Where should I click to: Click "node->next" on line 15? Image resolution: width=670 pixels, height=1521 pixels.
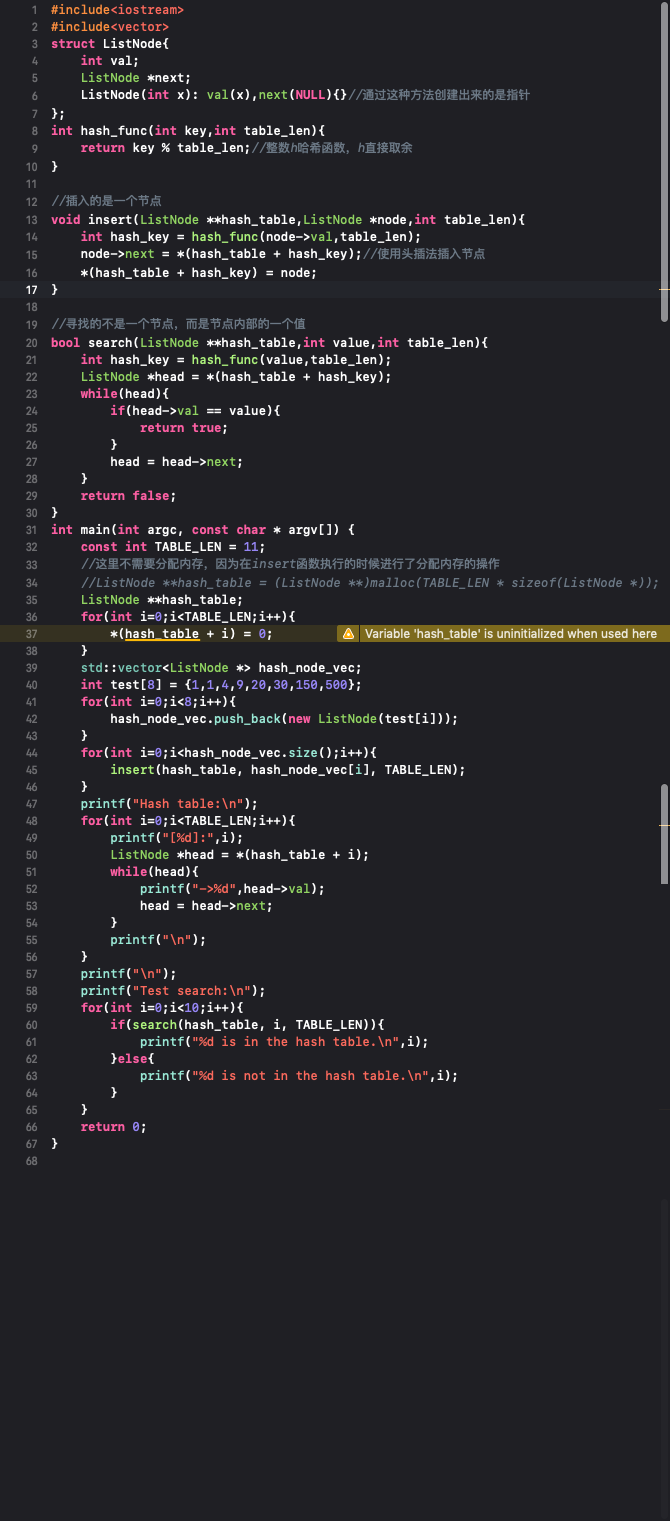tap(118, 254)
